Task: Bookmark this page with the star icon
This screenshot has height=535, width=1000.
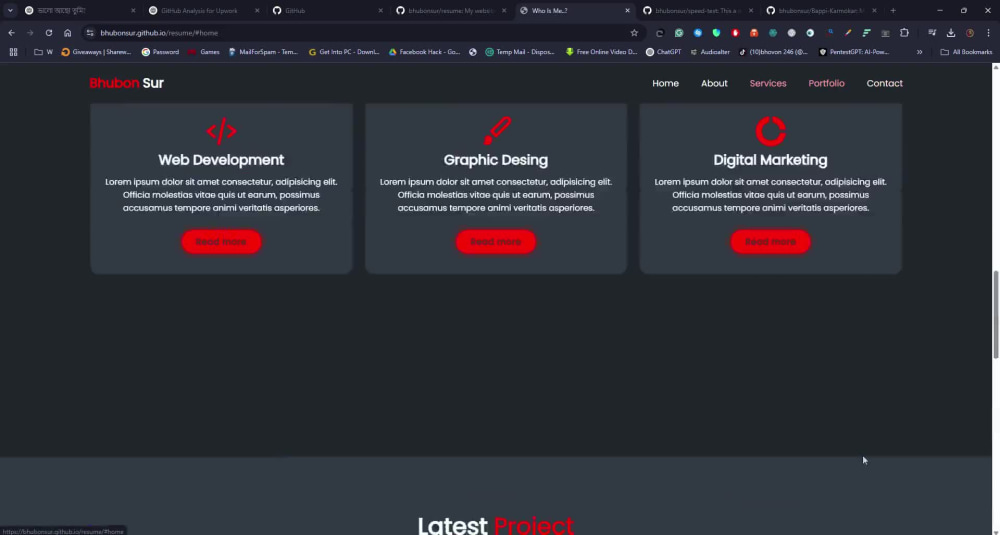Action: coord(634,33)
